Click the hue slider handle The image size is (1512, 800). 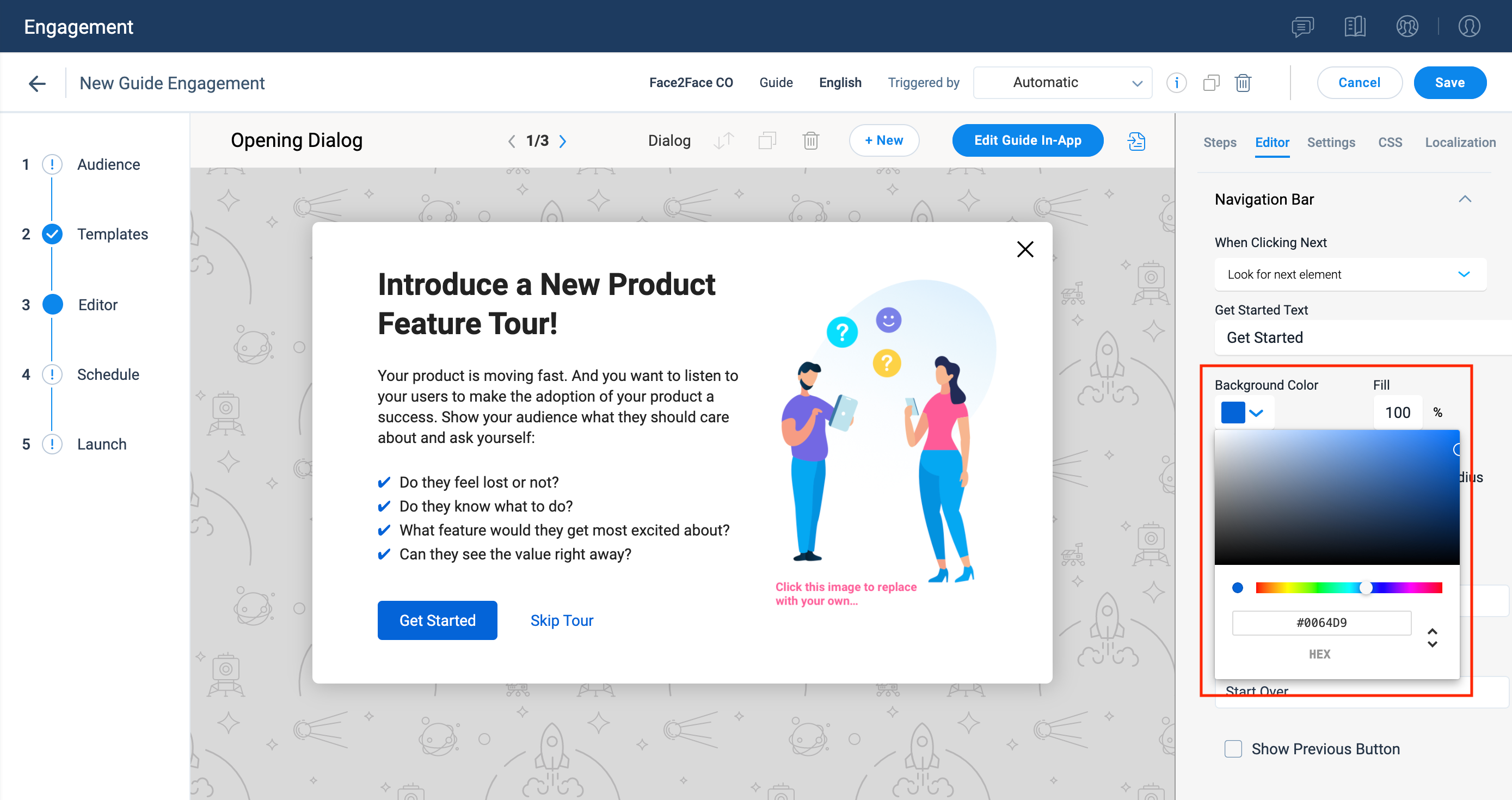pyautogui.click(x=1367, y=588)
